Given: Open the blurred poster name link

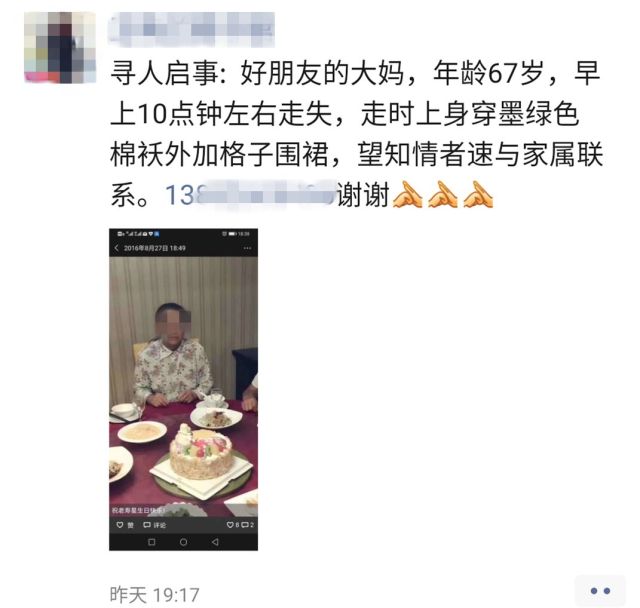Looking at the screenshot, I should pyautogui.click(x=192, y=29).
